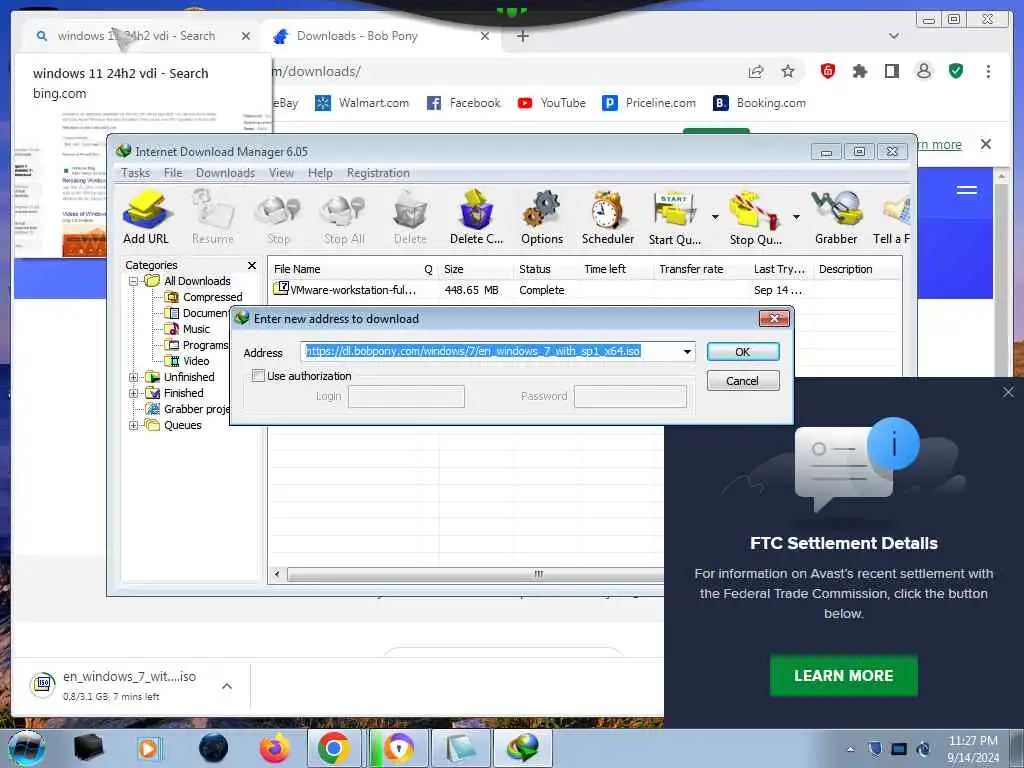This screenshot has height=768, width=1024.
Task: Confirm the new address with OK
Action: click(743, 351)
